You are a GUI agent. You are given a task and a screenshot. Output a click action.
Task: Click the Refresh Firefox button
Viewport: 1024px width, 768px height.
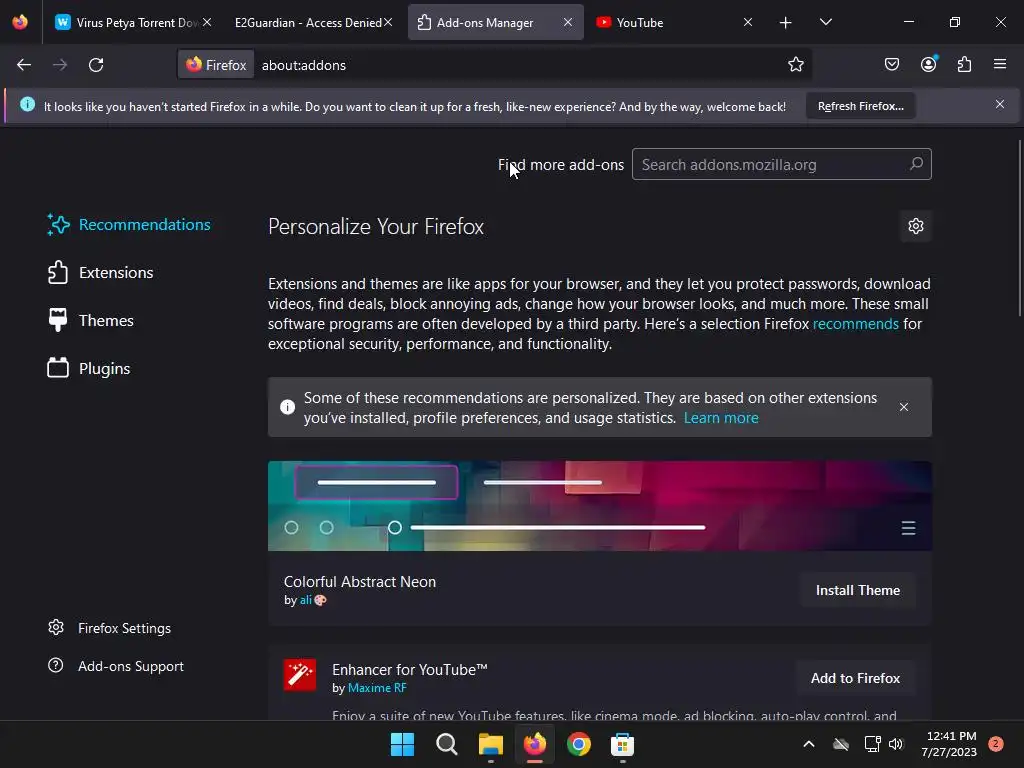860,106
